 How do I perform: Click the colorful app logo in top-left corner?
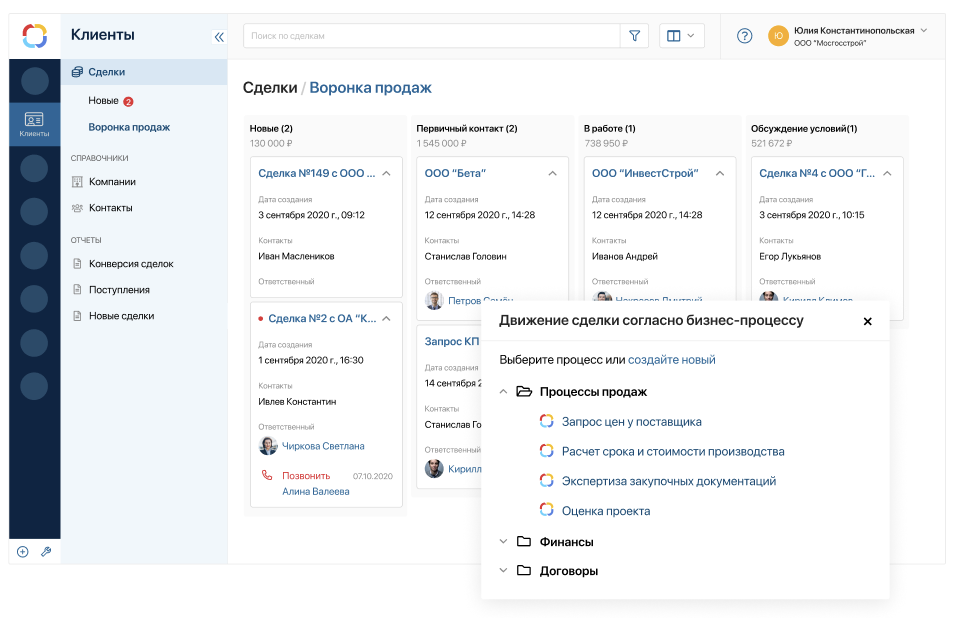pos(30,35)
